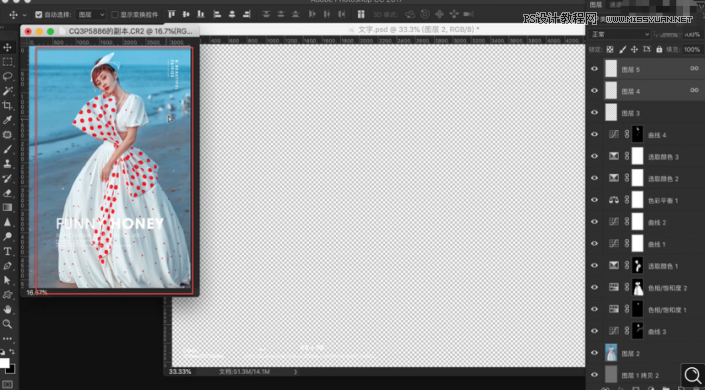The width and height of the screenshot is (705, 390).
Task: Click align left edges icon
Action: coord(217,14)
